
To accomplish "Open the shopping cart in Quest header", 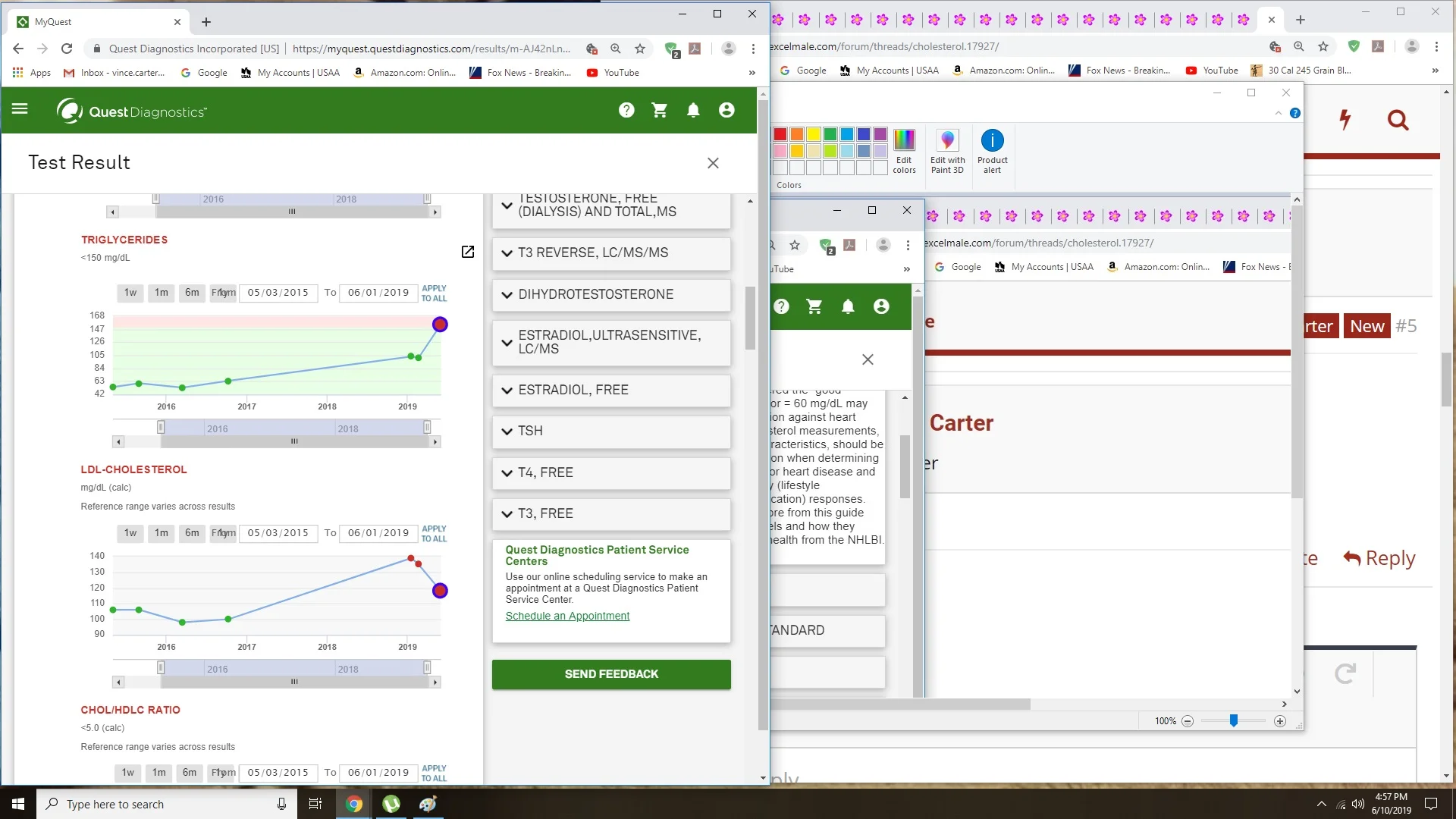I will (660, 111).
